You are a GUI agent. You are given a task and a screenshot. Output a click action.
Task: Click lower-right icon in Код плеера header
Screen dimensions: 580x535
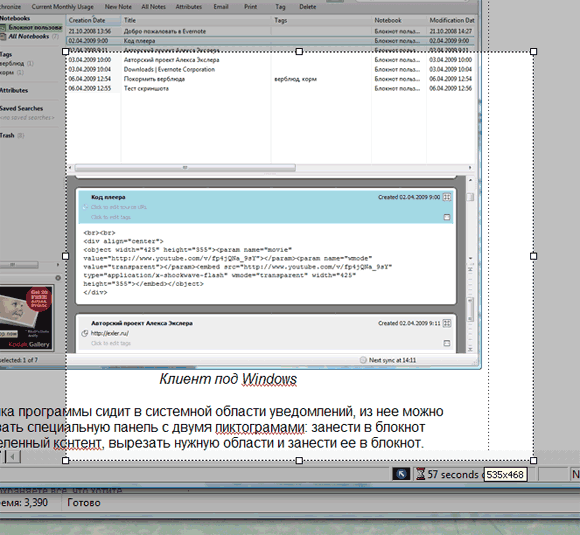[x=447, y=217]
